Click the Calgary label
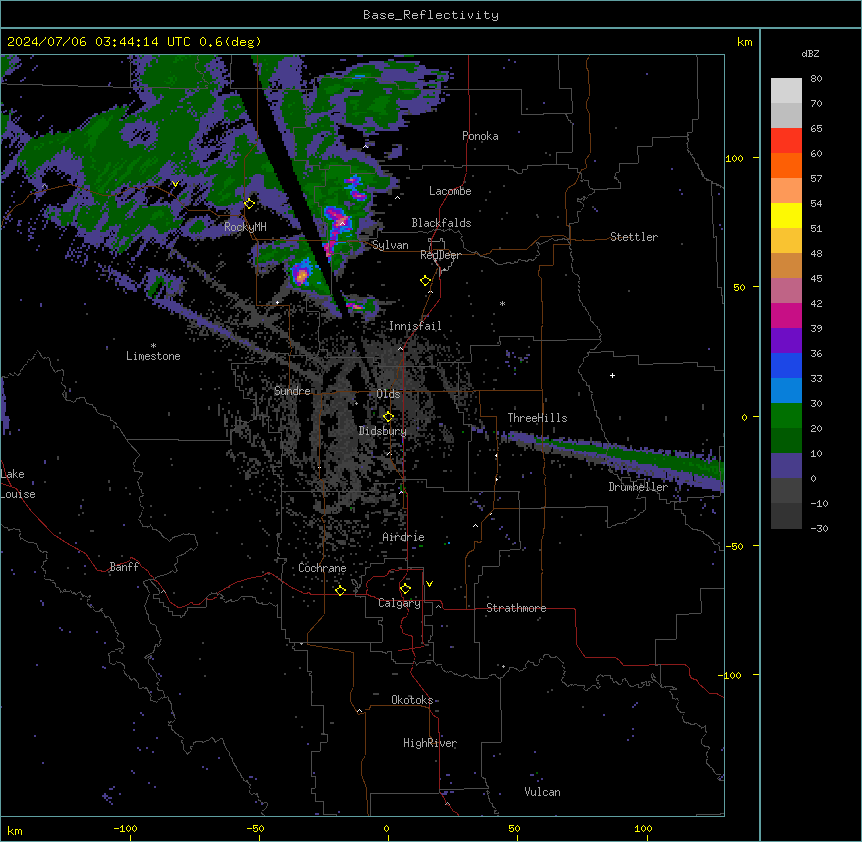The image size is (862, 842). click(x=400, y=603)
